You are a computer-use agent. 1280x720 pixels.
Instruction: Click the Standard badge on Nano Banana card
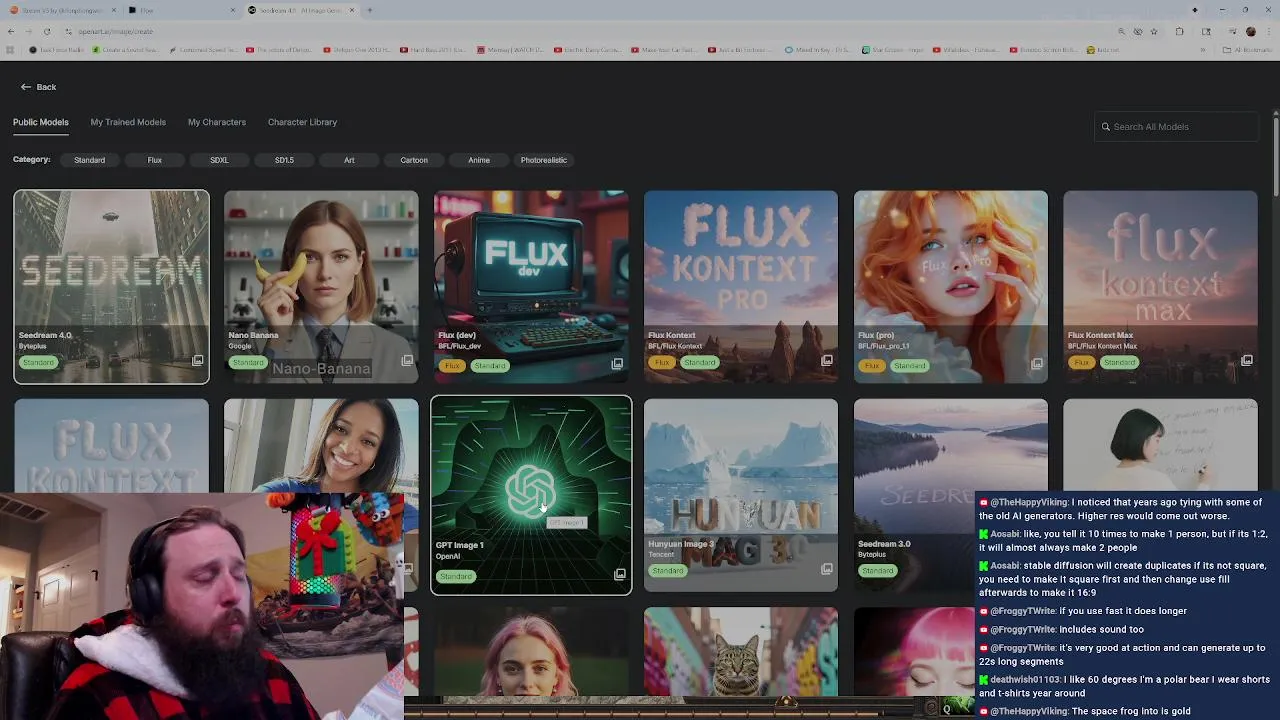click(x=248, y=362)
